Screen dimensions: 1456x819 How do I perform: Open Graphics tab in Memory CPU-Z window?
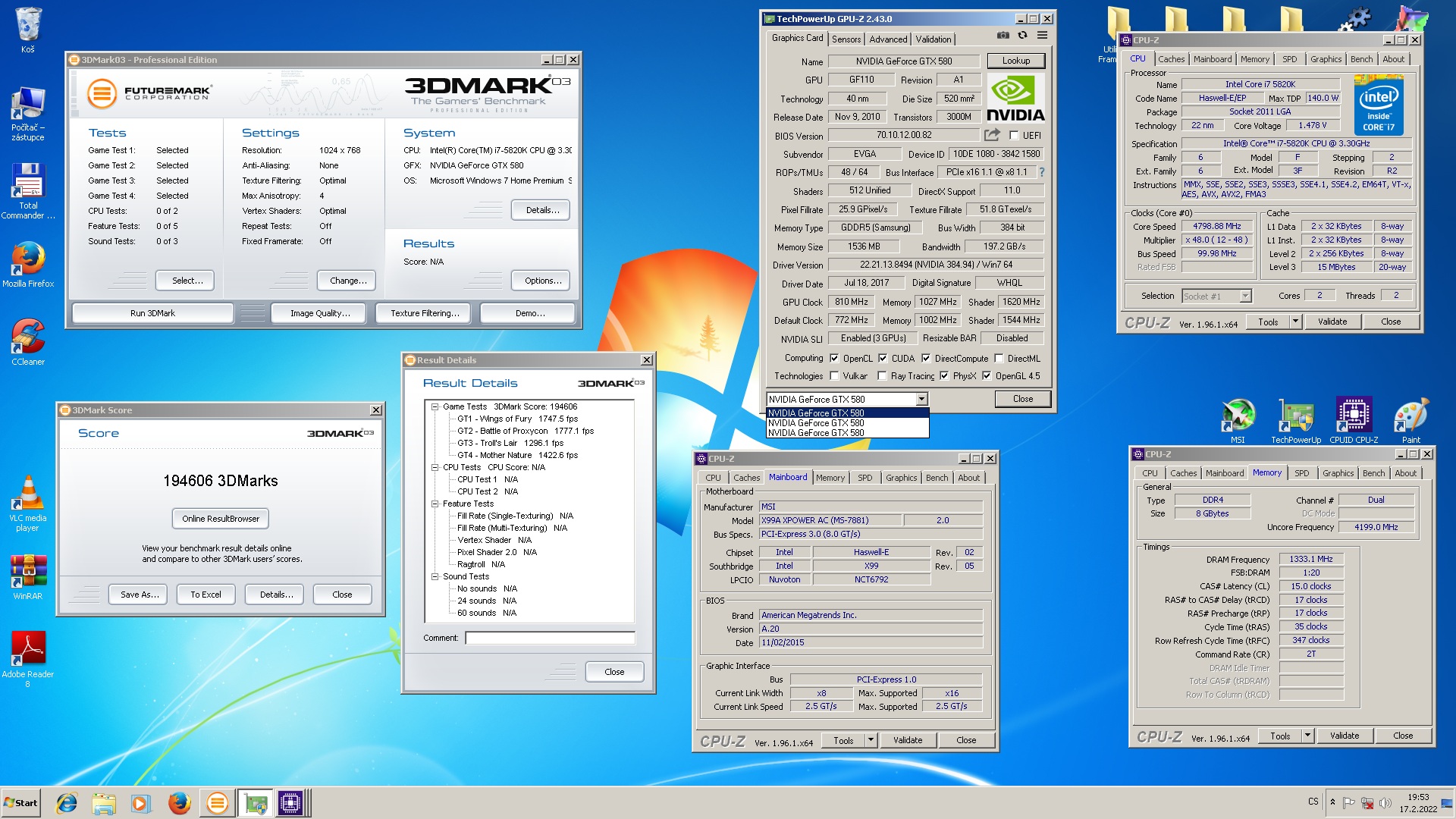pos(1338,473)
